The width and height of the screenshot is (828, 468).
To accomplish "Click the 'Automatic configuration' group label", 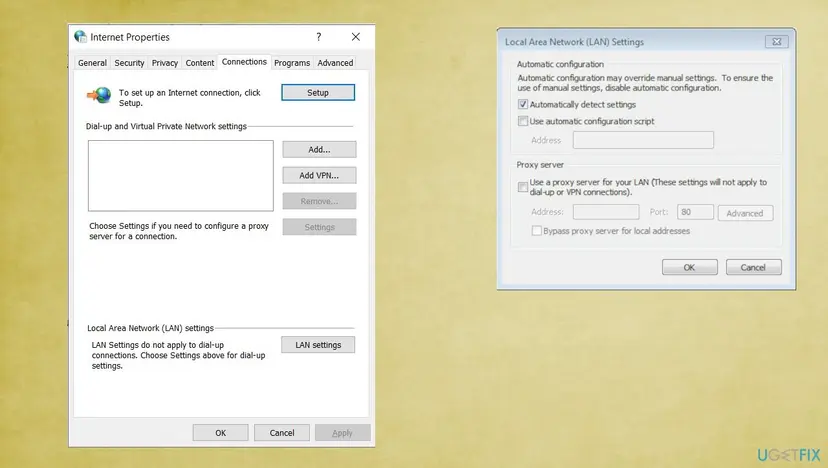I will (x=560, y=64).
